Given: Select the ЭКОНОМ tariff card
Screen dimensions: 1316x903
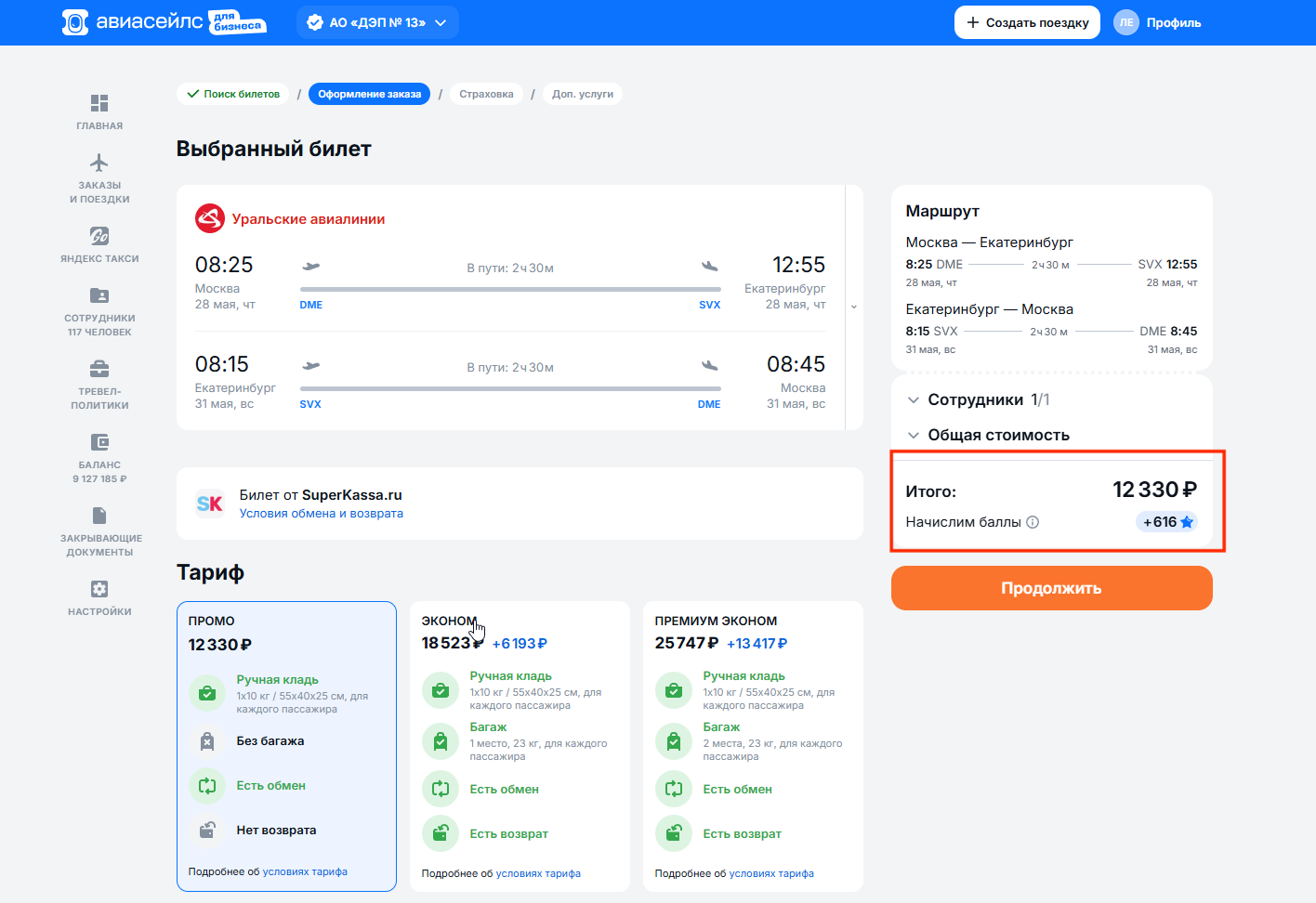Looking at the screenshot, I should point(520,746).
